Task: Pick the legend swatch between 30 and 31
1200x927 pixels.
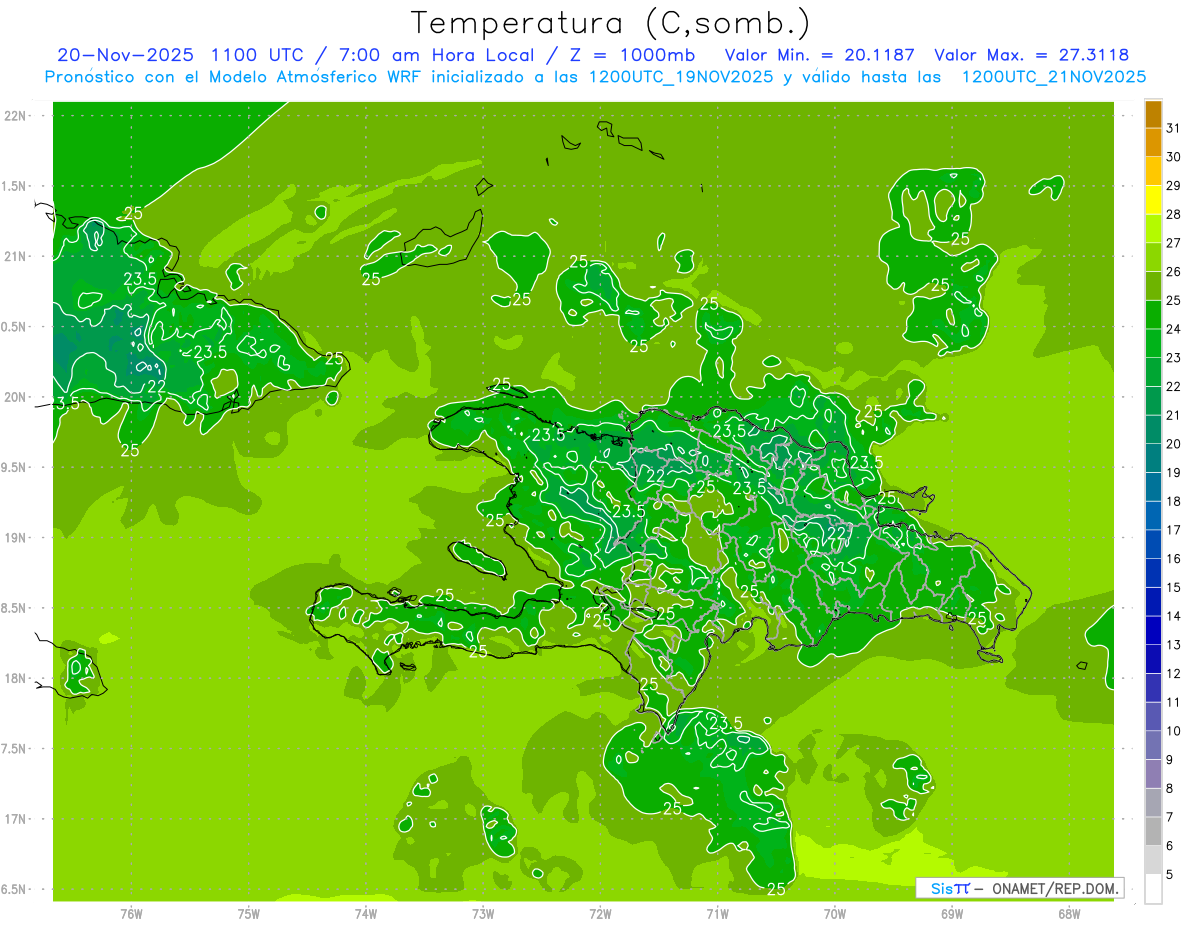Action: pyautogui.click(x=1153, y=143)
